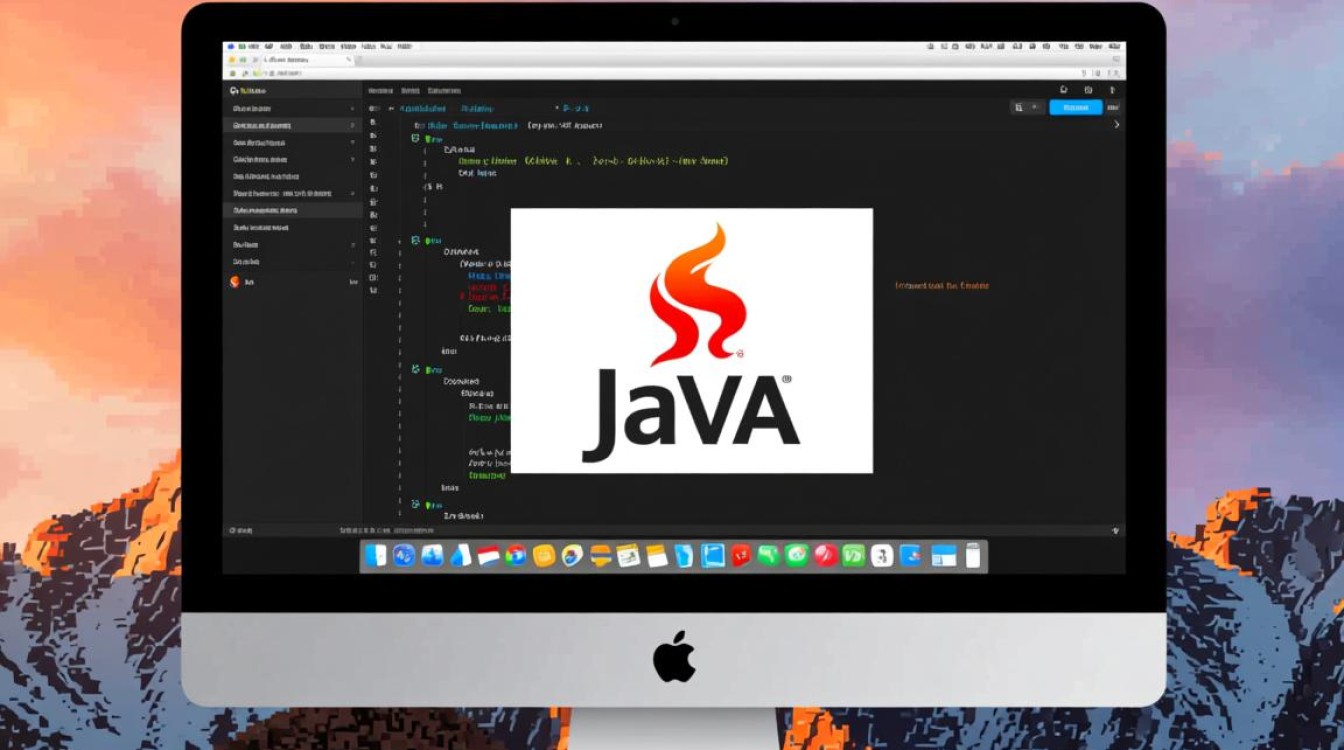Open the Trash at the dock's right end
This screenshot has width=1344, height=750.
972,556
